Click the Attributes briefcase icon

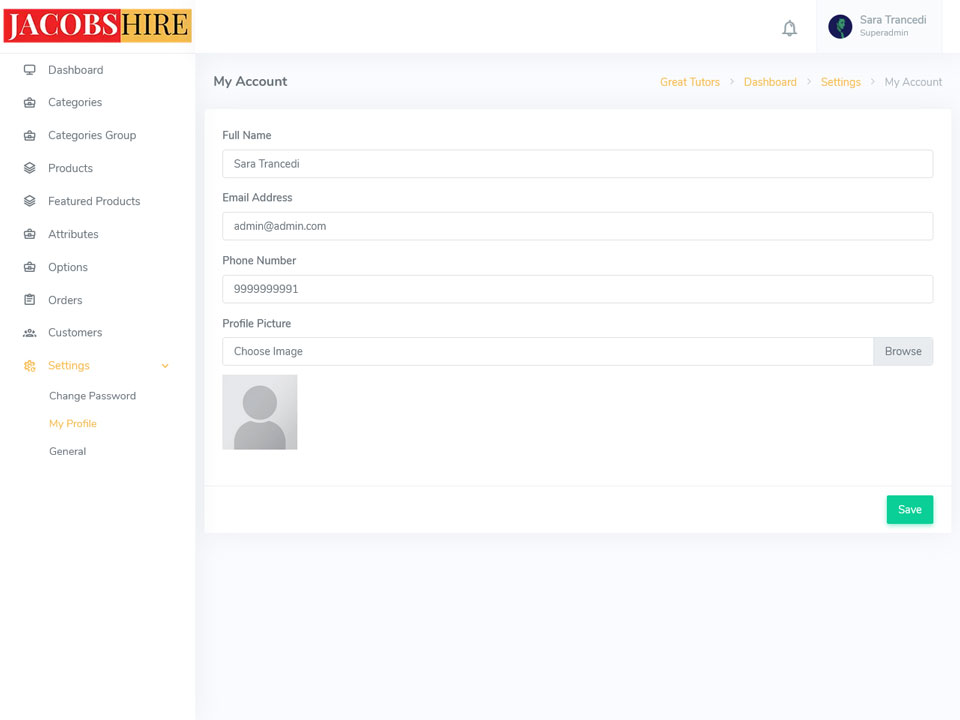click(x=29, y=234)
